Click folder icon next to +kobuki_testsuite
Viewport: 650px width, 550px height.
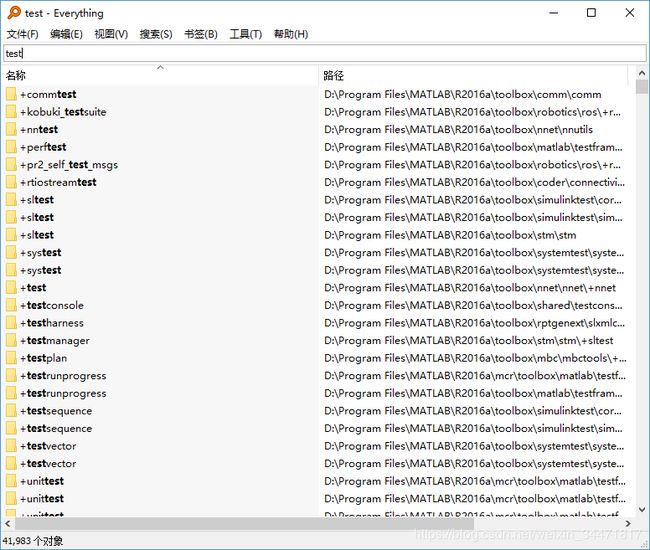(12, 112)
